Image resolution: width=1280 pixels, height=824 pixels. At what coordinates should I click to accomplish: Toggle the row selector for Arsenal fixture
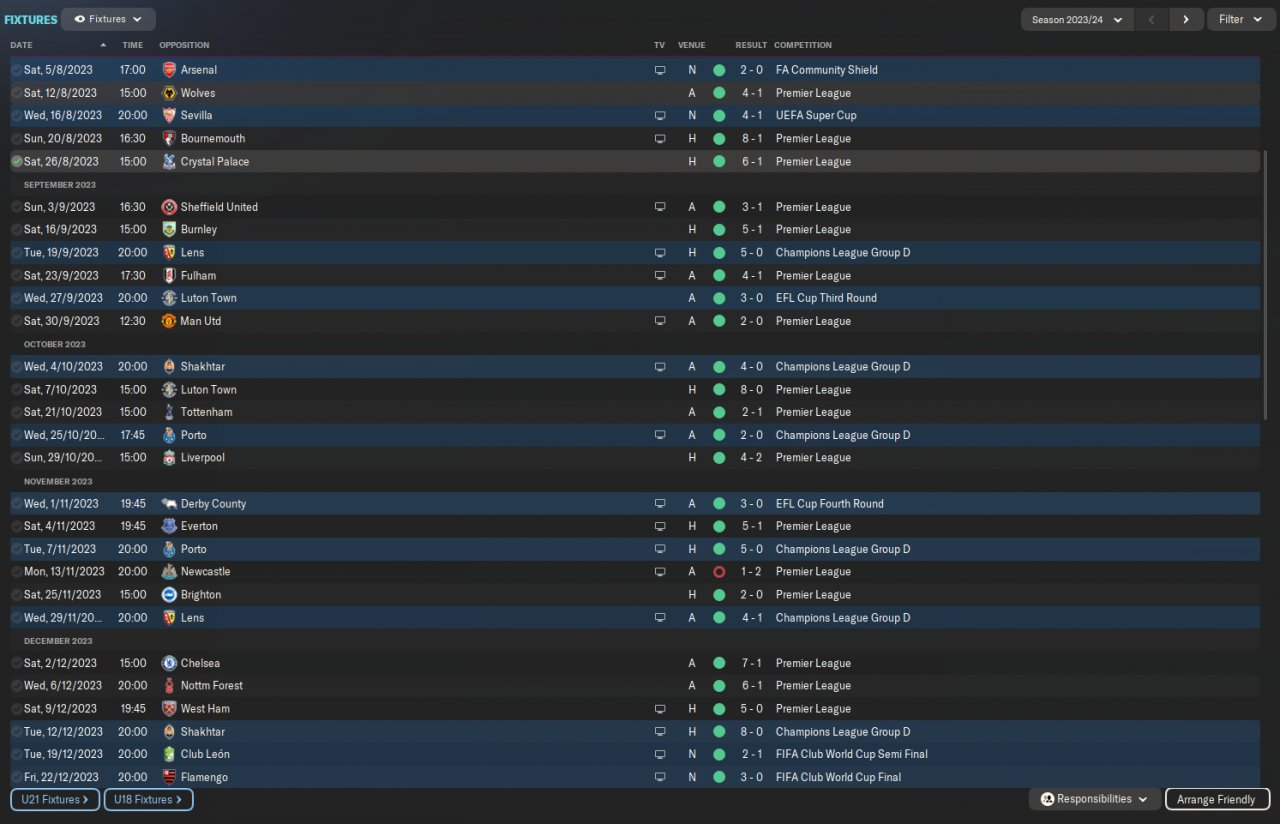pyautogui.click(x=17, y=70)
